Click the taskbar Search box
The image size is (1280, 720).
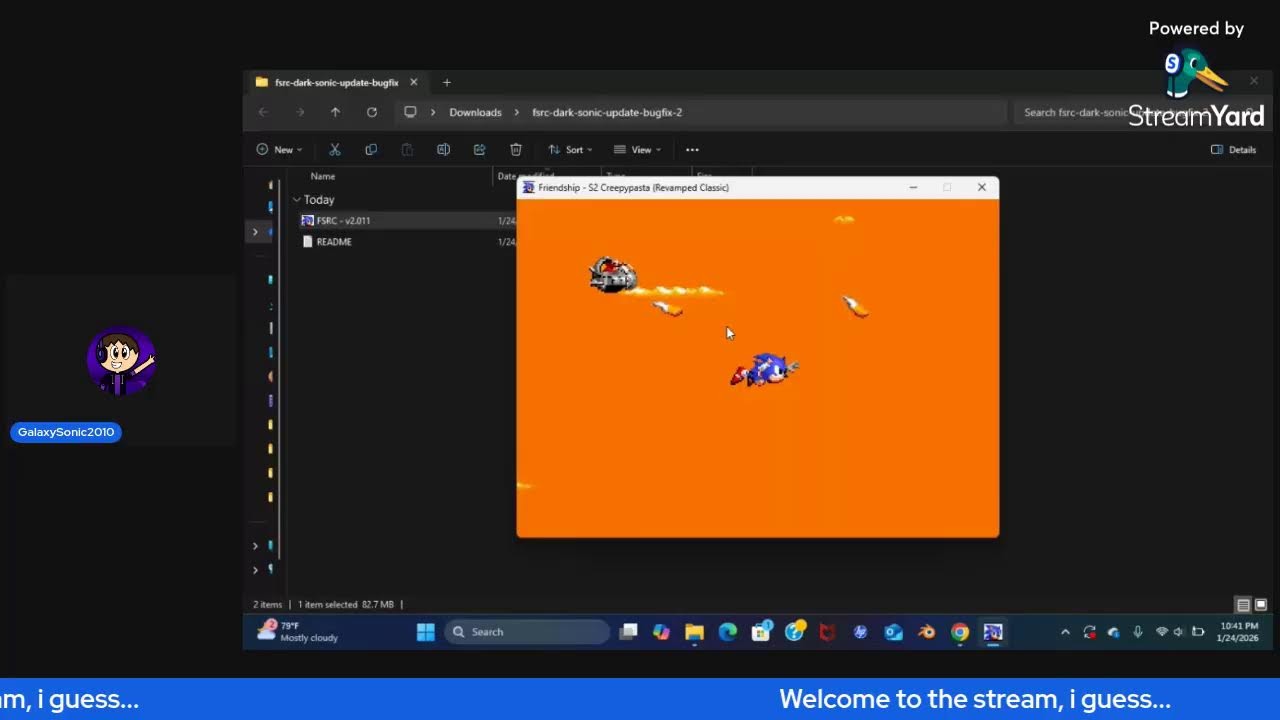(527, 632)
